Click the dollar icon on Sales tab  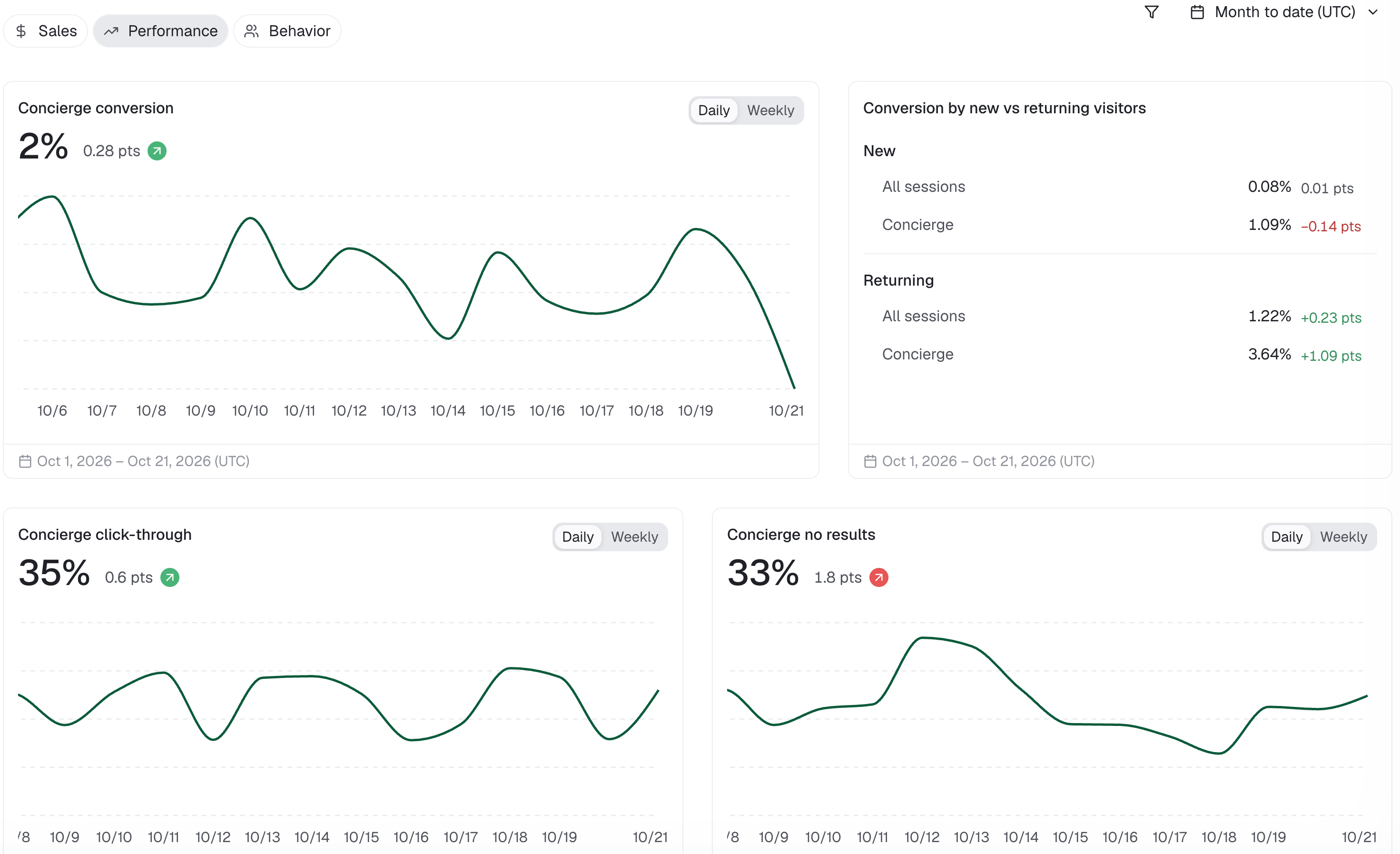(x=21, y=30)
